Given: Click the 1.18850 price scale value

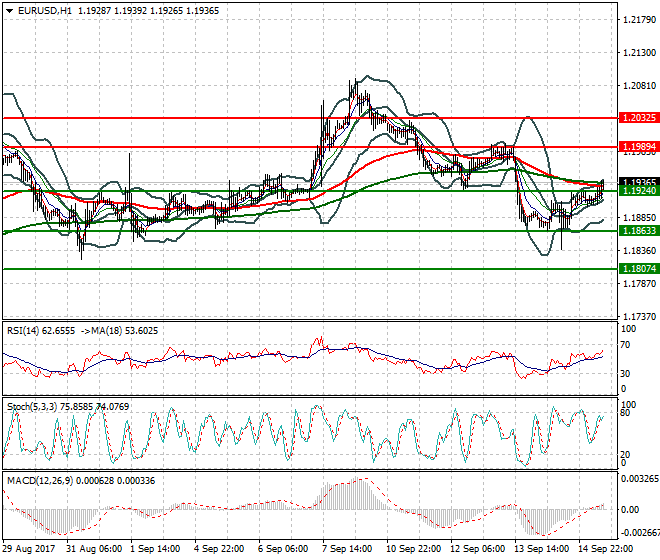Looking at the screenshot, I should pyautogui.click(x=639, y=218).
